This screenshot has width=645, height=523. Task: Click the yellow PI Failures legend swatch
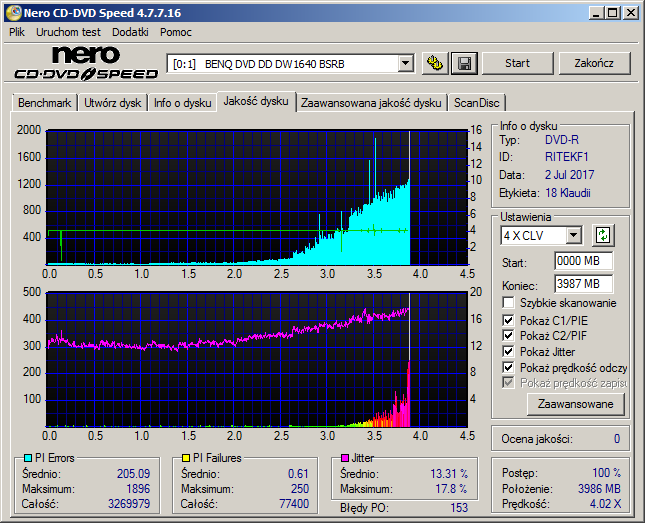point(186,458)
